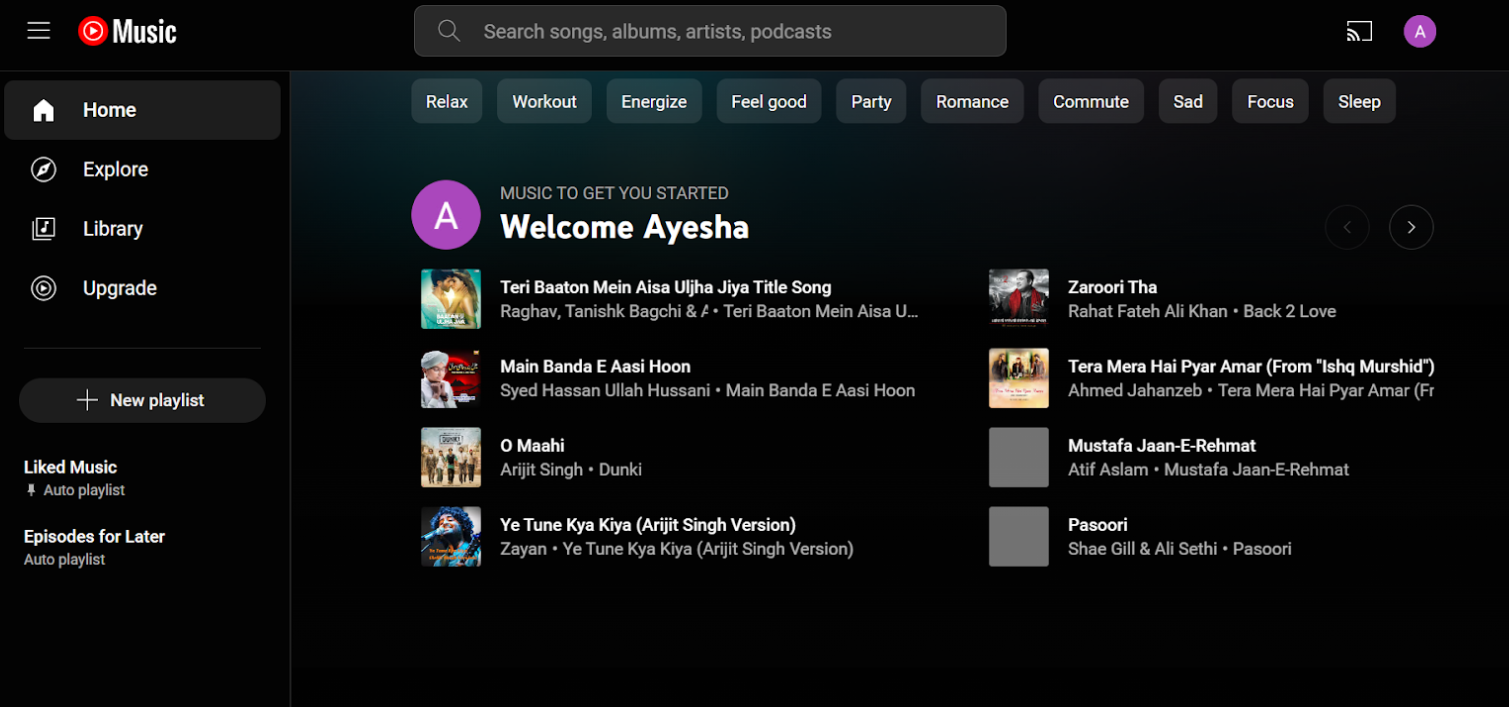This screenshot has height=707, width=1509.
Task: Open artist Rahat Fateh Ali Khan
Action: click(1147, 311)
